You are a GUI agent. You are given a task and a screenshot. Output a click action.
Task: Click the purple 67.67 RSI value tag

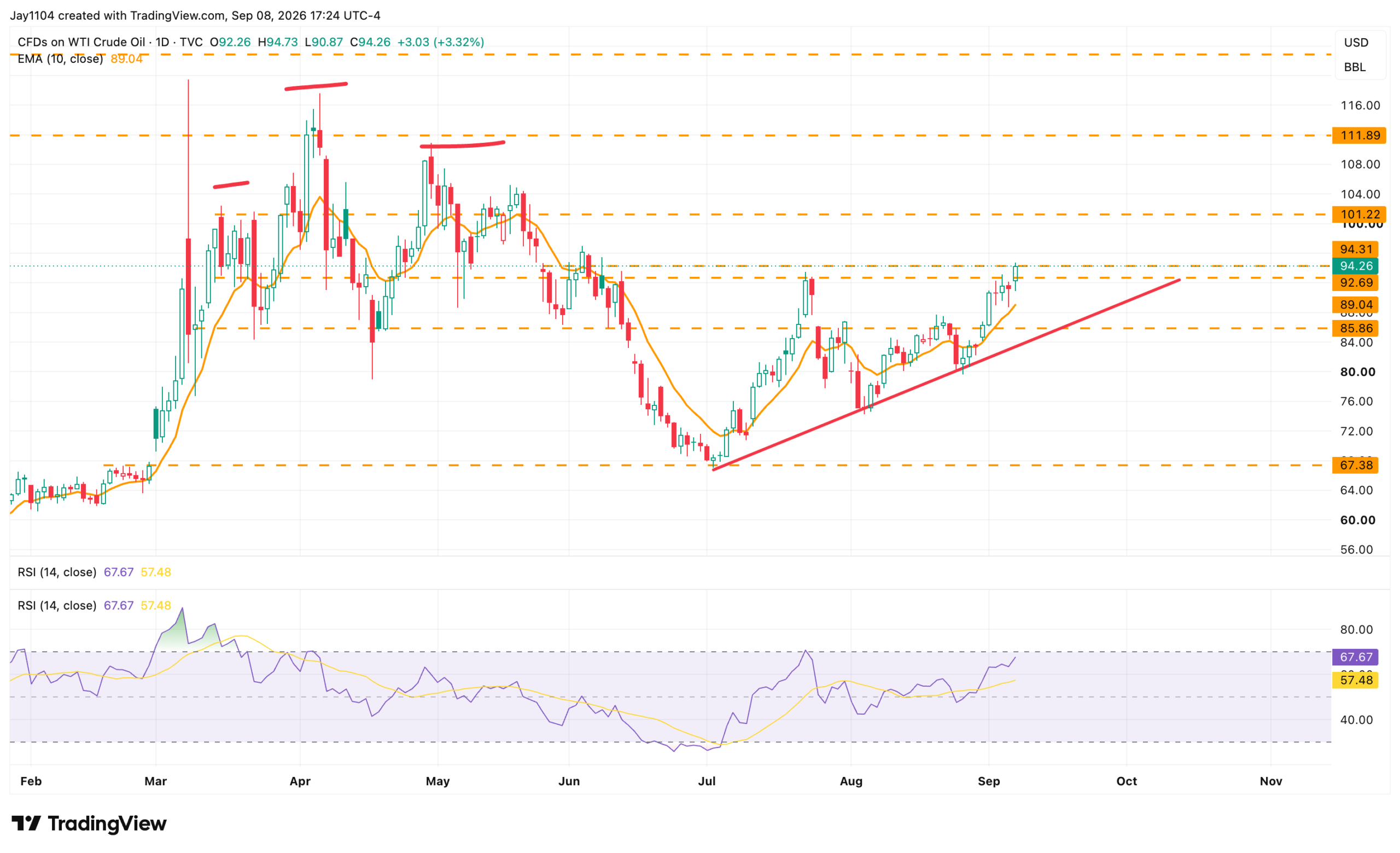[1355, 657]
